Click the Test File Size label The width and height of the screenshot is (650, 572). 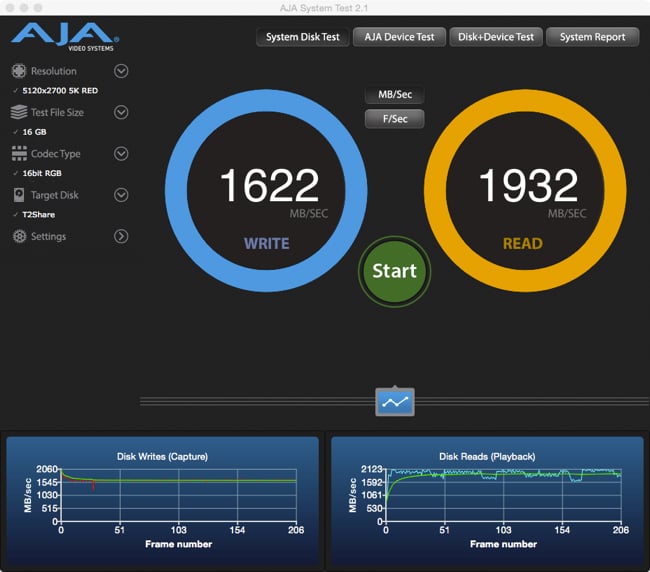57,112
